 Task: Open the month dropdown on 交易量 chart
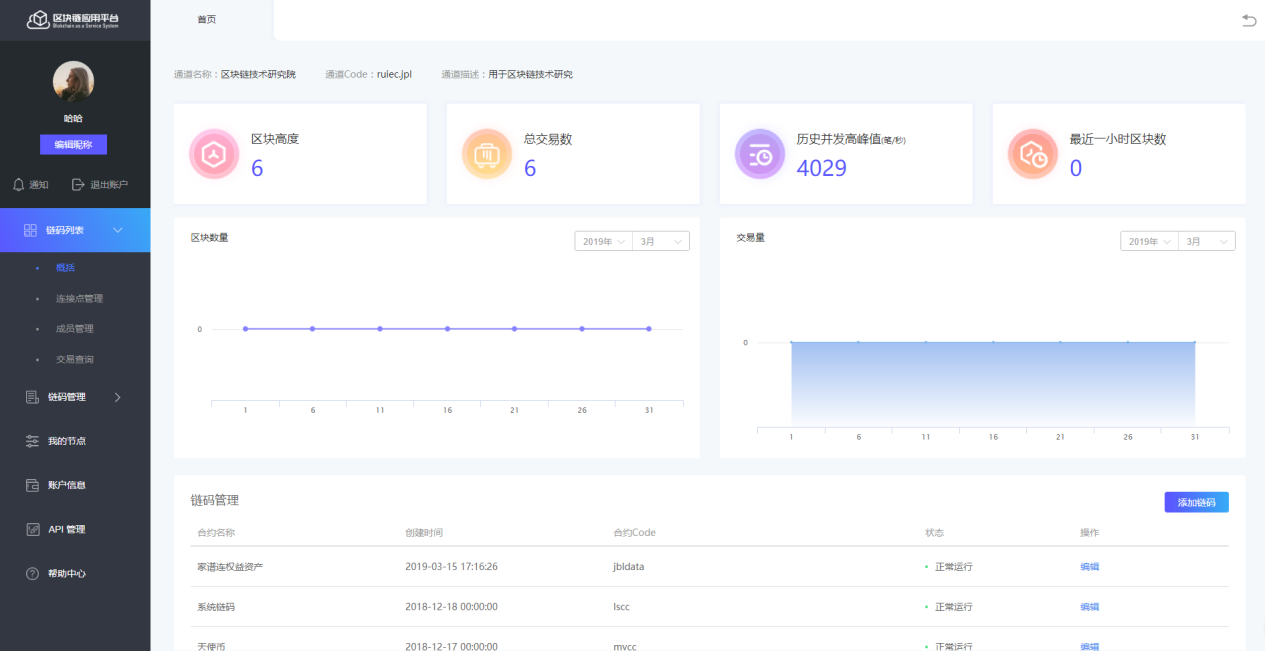pyautogui.click(x=1206, y=240)
